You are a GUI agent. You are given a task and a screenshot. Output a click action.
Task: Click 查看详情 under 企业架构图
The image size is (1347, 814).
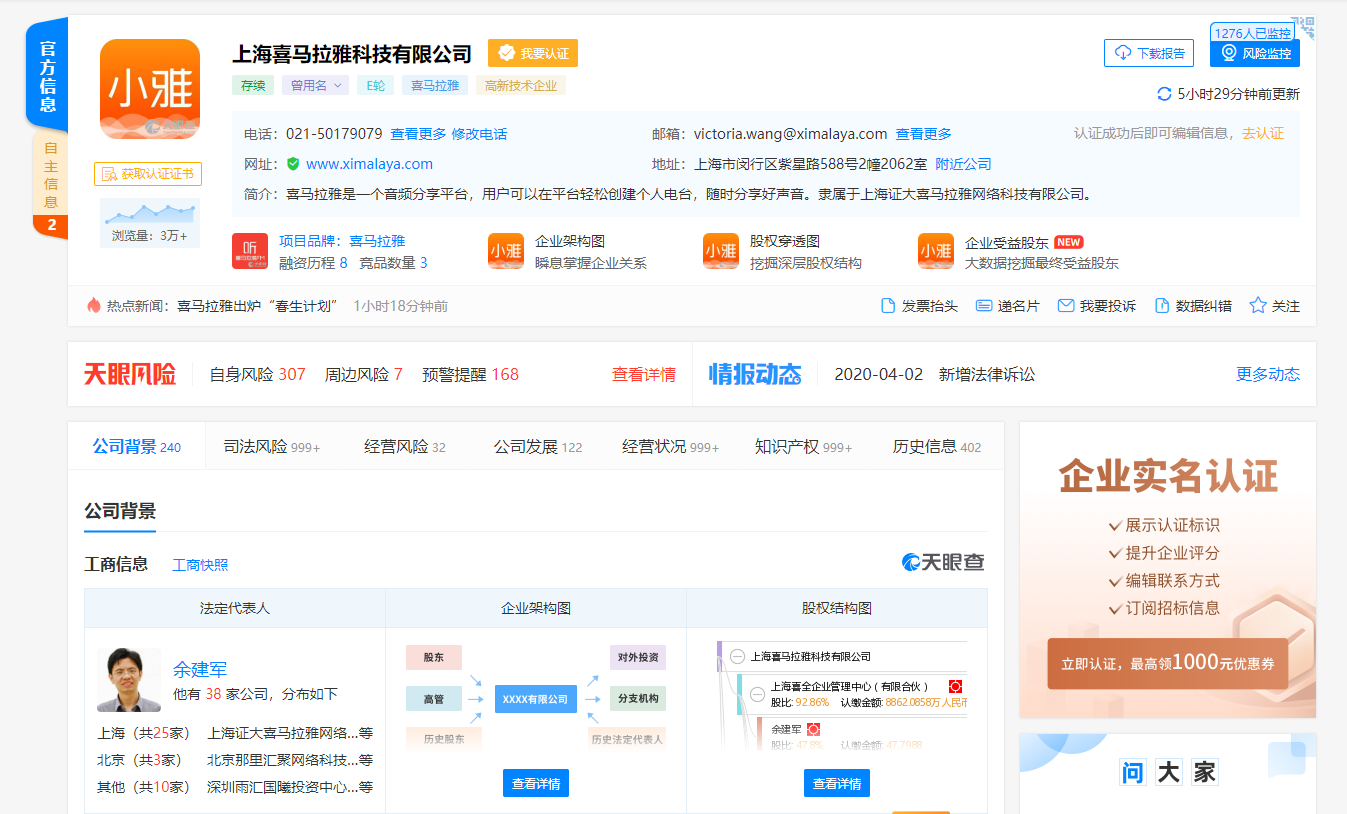(536, 783)
